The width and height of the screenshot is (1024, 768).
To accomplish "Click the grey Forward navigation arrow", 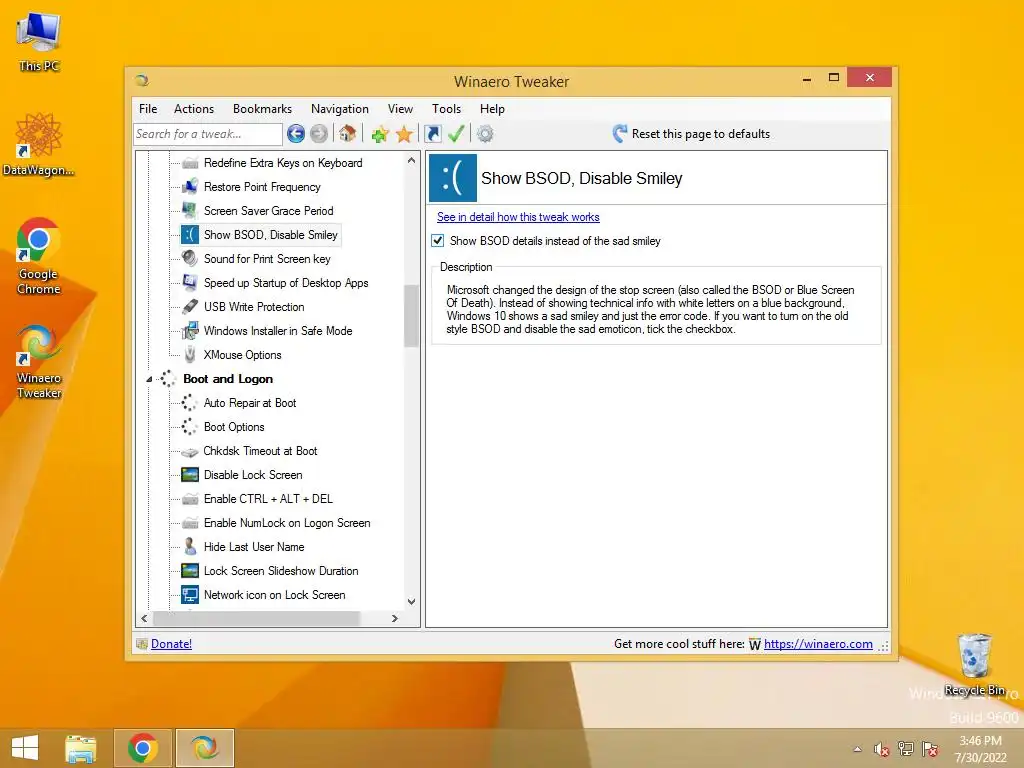I will (x=319, y=134).
